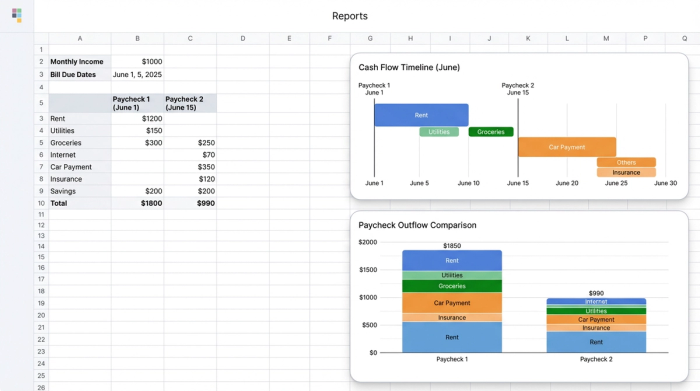Click the $1000 income value cell
Viewport: 700px width, 391px height.
138,62
